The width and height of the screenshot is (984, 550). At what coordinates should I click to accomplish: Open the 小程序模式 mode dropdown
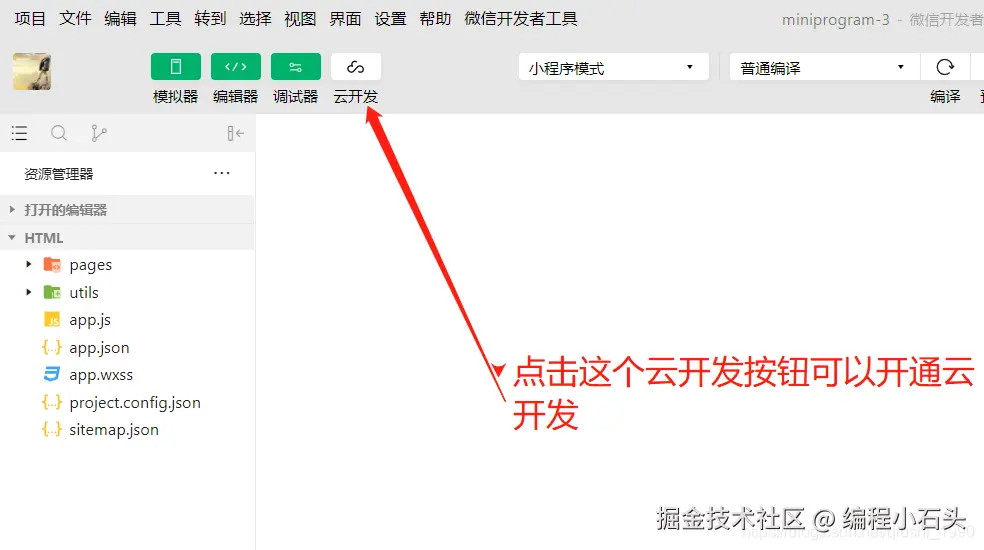point(613,67)
